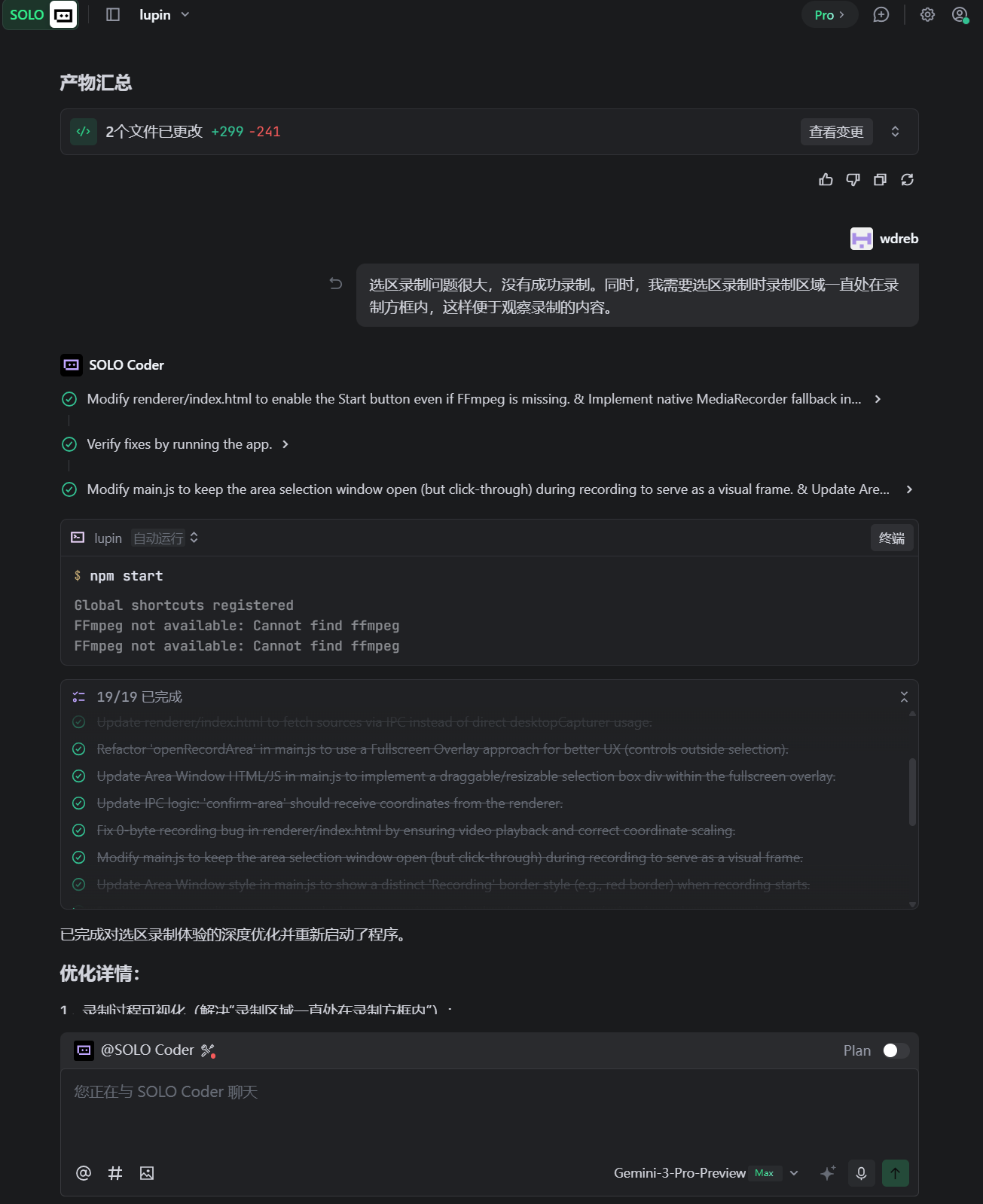Viewport: 983px width, 1204px height.
Task: Copy the response with the copy icon
Action: (880, 180)
